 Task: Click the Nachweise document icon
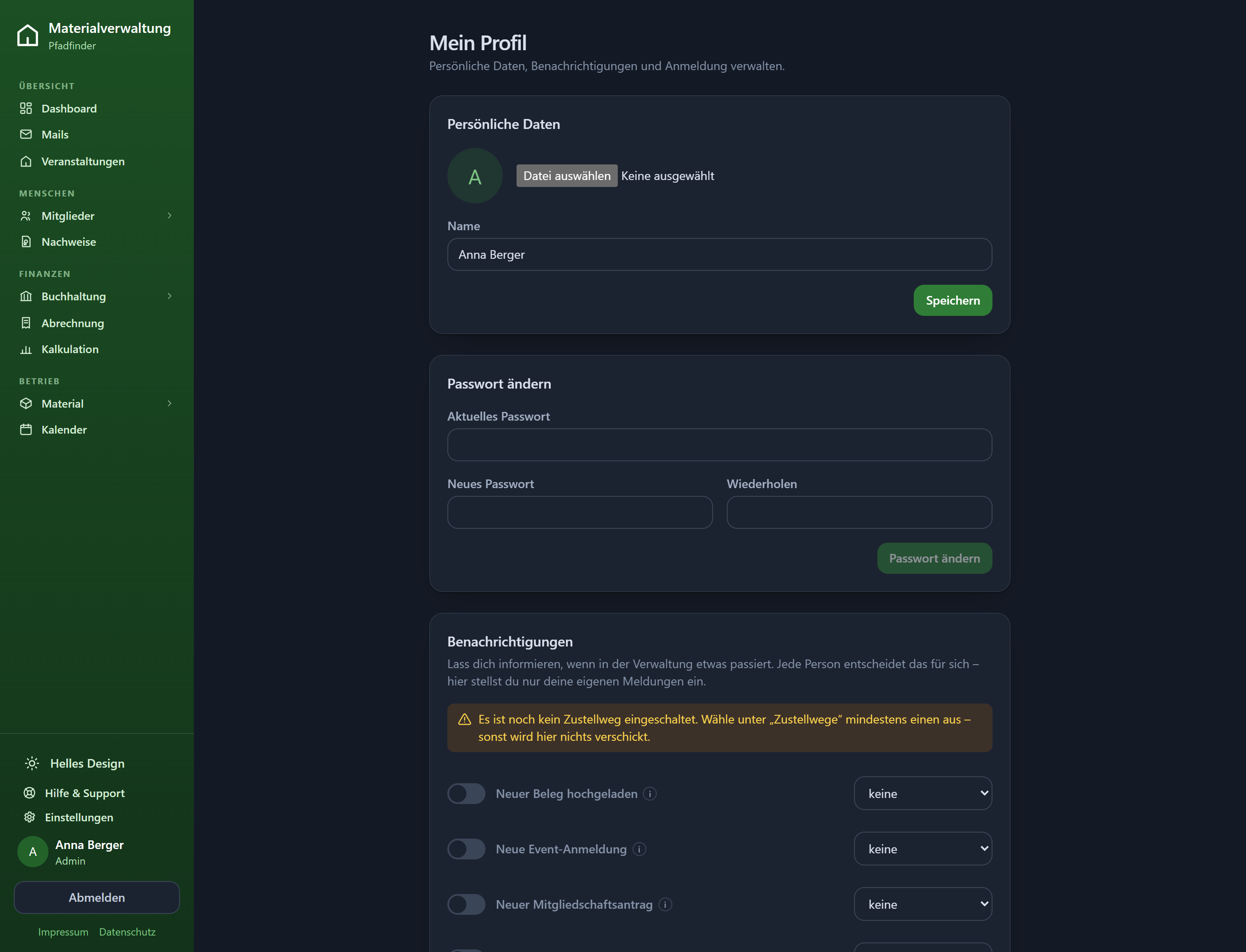(26, 242)
